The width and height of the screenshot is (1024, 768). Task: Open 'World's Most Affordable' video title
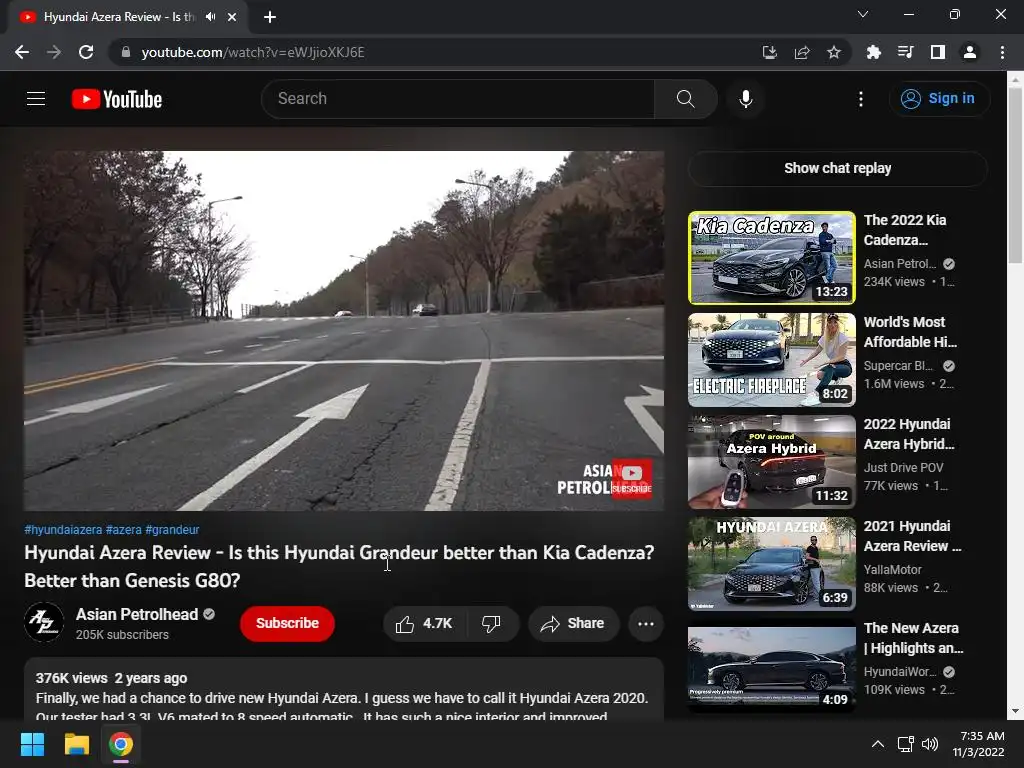point(910,332)
